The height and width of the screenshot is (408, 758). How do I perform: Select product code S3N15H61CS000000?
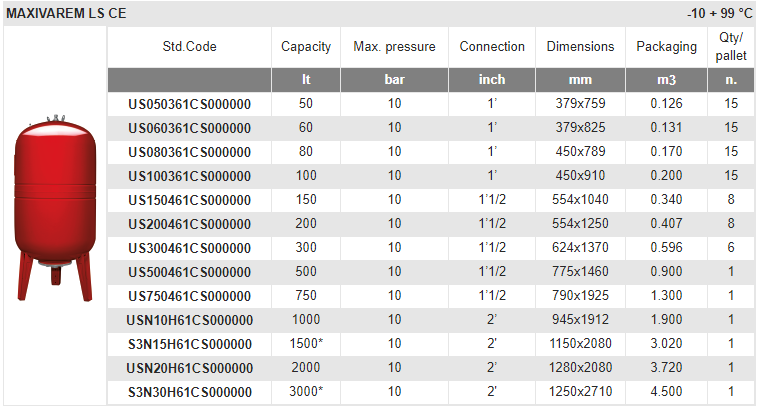(x=190, y=344)
